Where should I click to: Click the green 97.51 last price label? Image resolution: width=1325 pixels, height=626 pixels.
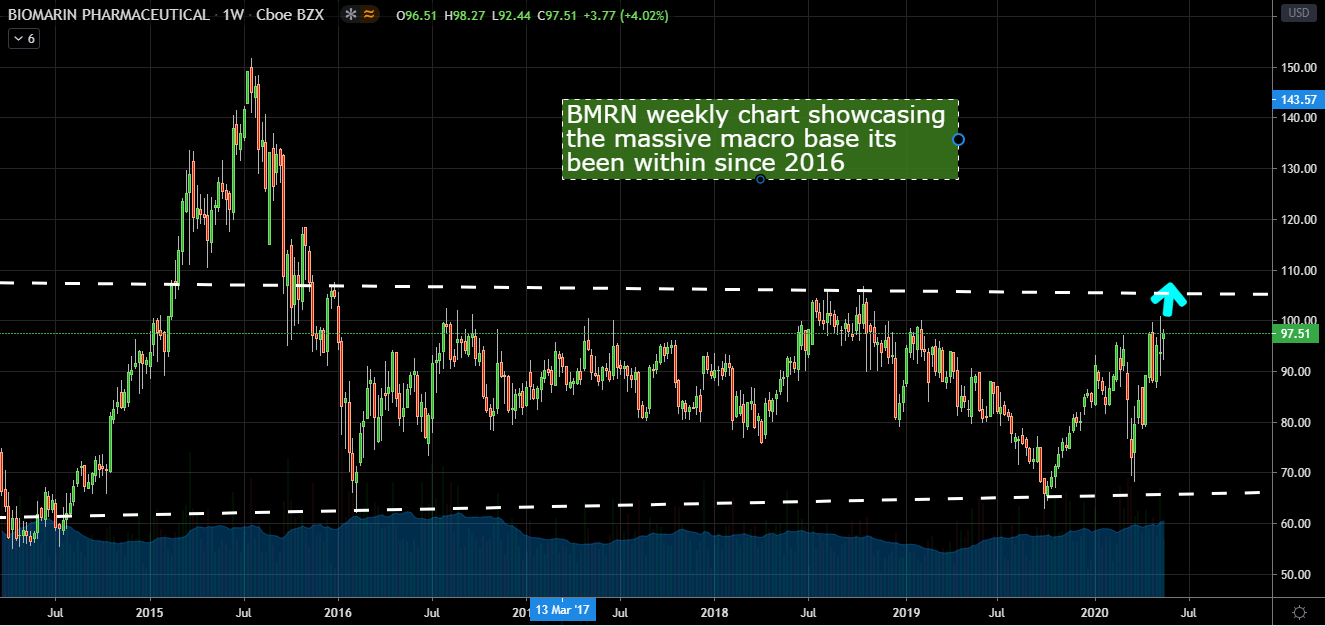[x=1297, y=335]
